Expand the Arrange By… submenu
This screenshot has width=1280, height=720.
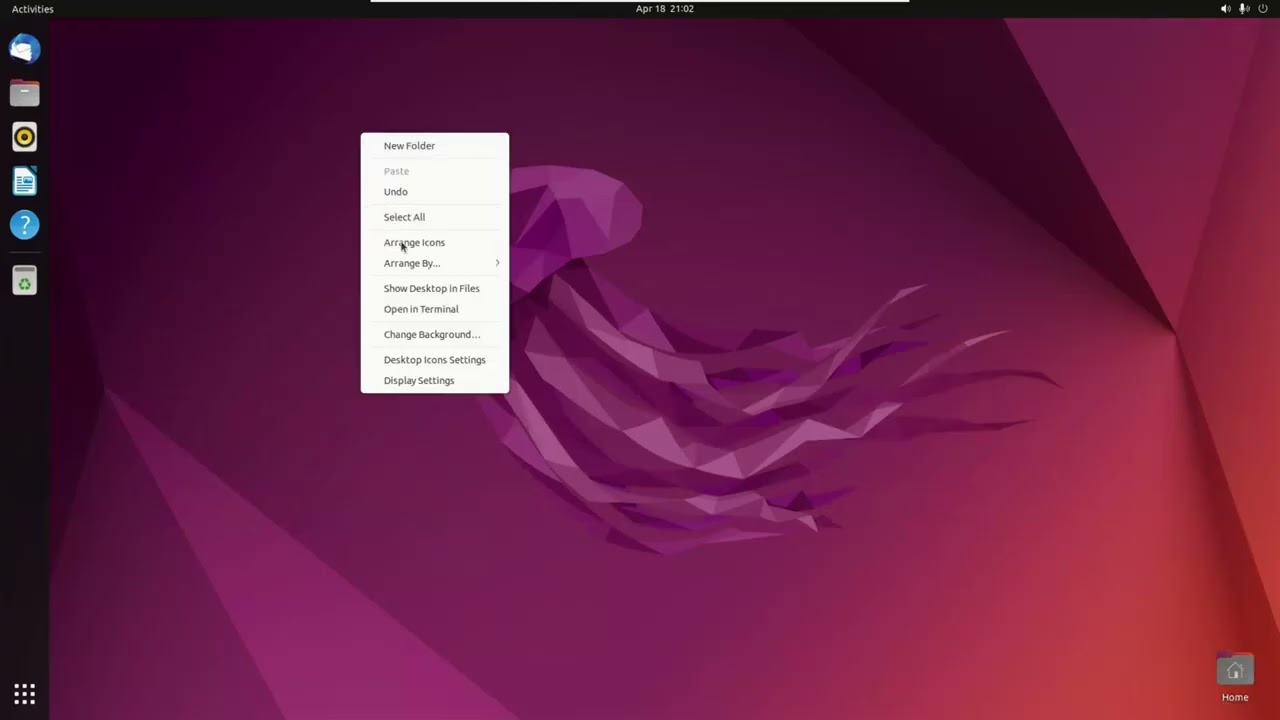pyautogui.click(x=434, y=264)
